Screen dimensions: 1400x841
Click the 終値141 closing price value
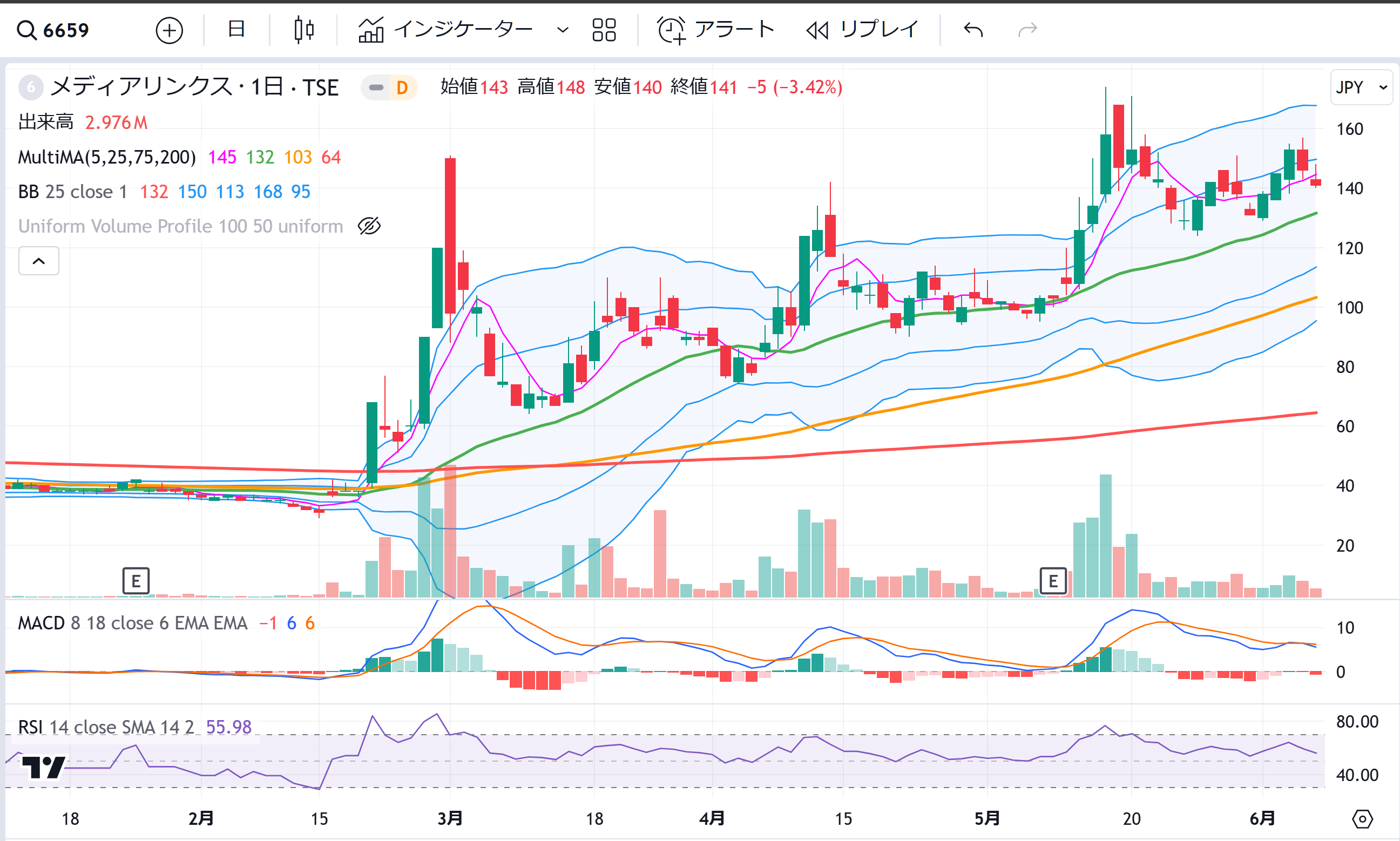pyautogui.click(x=704, y=87)
